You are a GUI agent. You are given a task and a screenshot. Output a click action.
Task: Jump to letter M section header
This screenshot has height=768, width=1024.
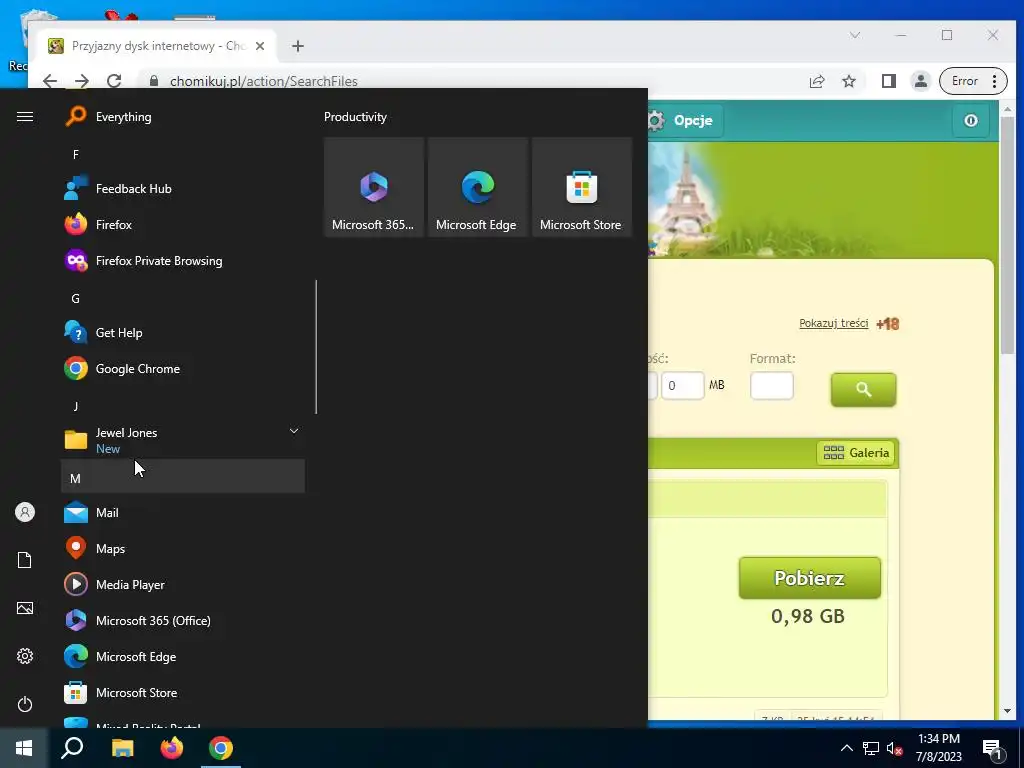pos(183,476)
